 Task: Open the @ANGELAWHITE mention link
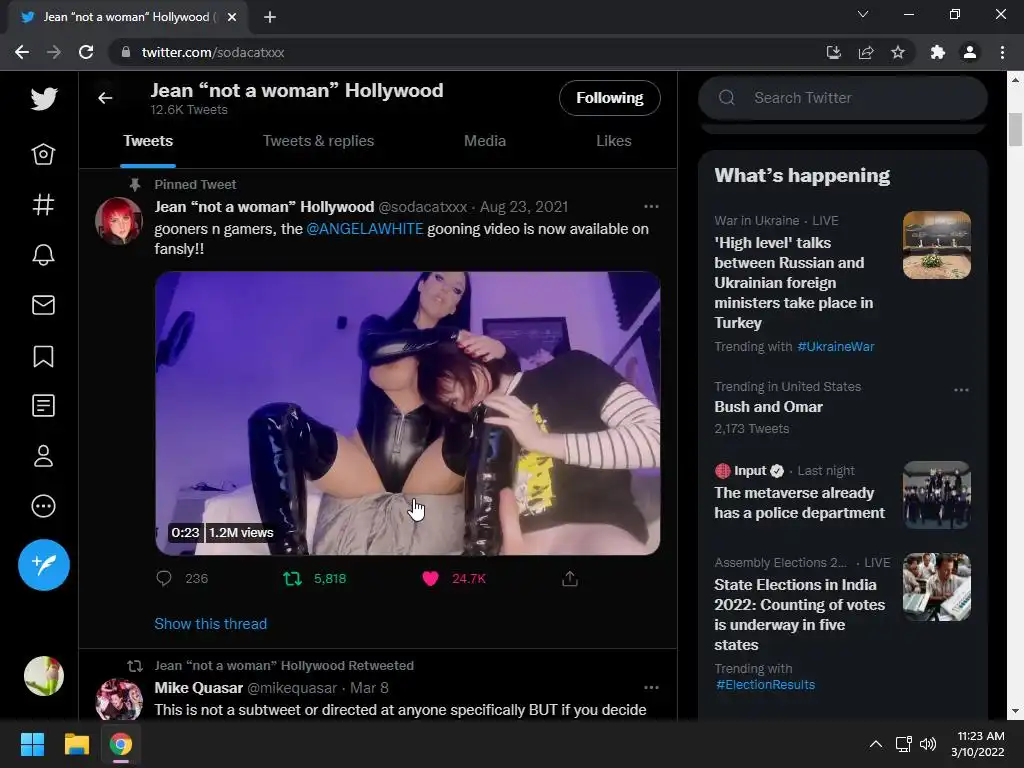(364, 229)
